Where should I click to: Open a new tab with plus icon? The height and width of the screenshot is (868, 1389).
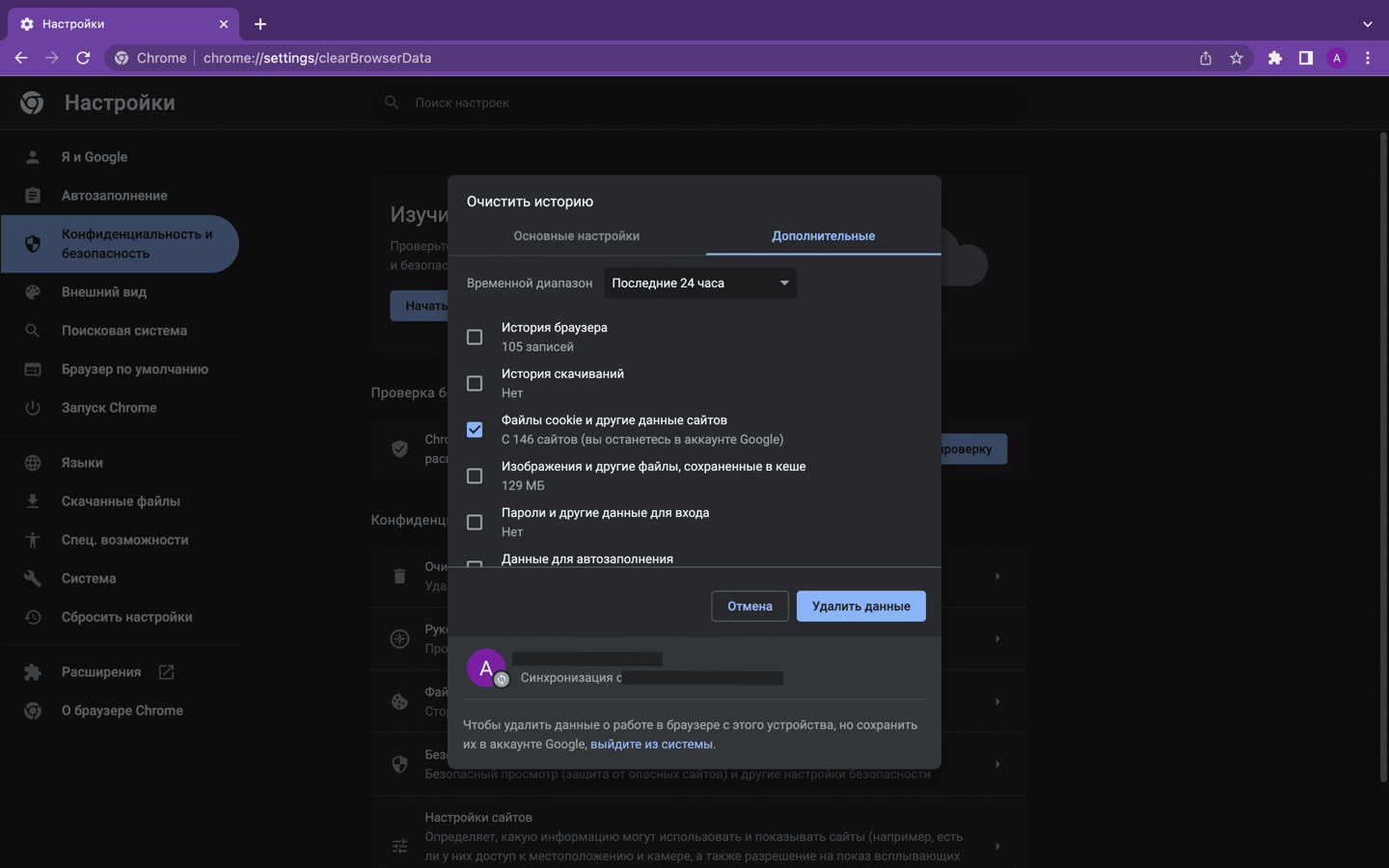tap(260, 24)
